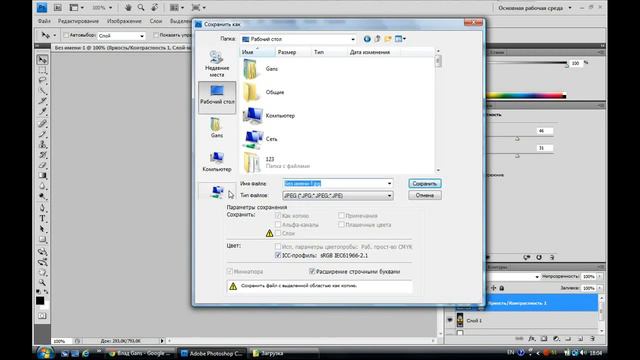Select the Clone Stamp tool
Image resolution: width=640 pixels, height=360 pixels.
point(42,144)
